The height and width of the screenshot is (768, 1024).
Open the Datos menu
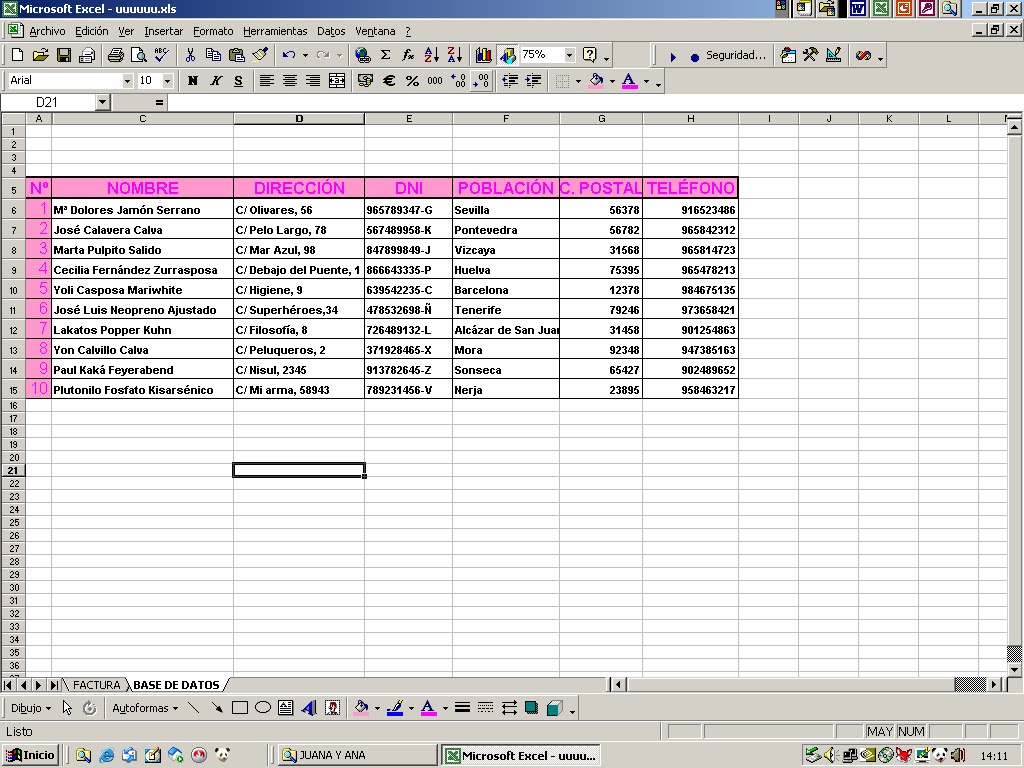(x=331, y=31)
